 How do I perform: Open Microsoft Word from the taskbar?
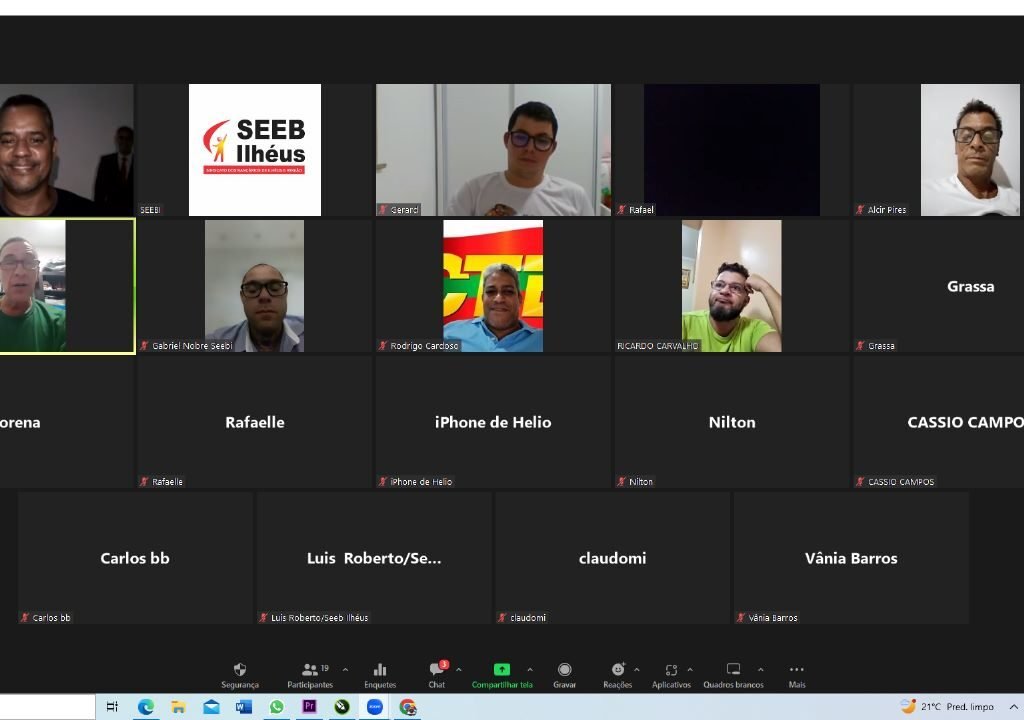point(244,707)
